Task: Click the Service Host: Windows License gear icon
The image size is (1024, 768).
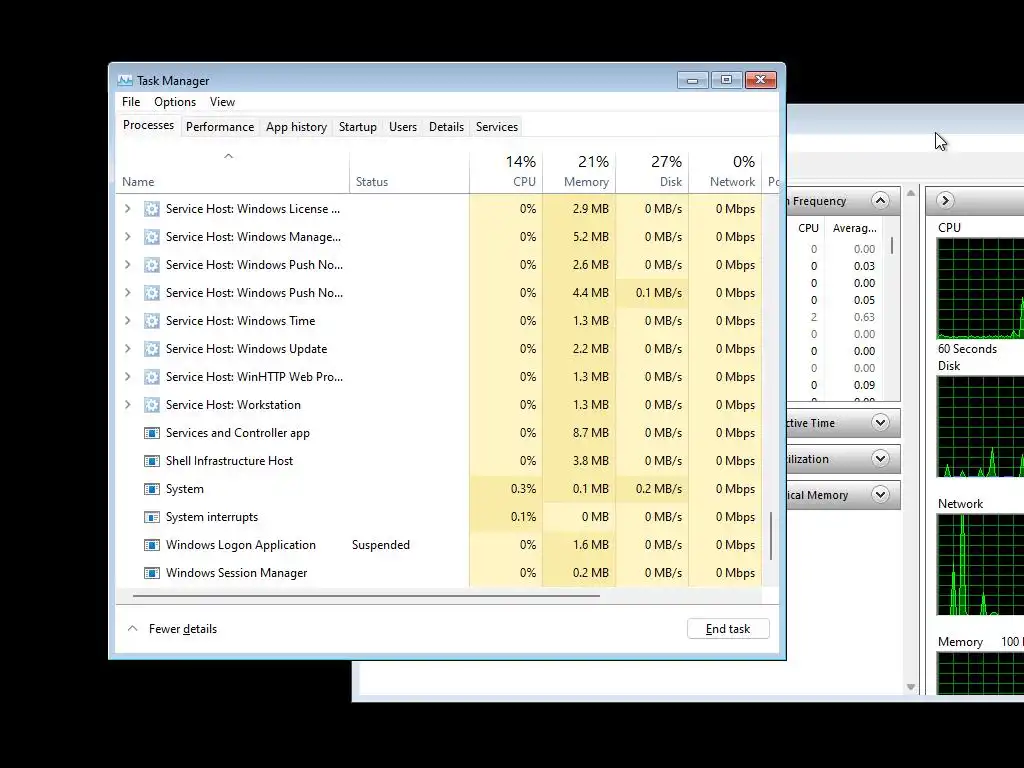Action: (x=152, y=209)
